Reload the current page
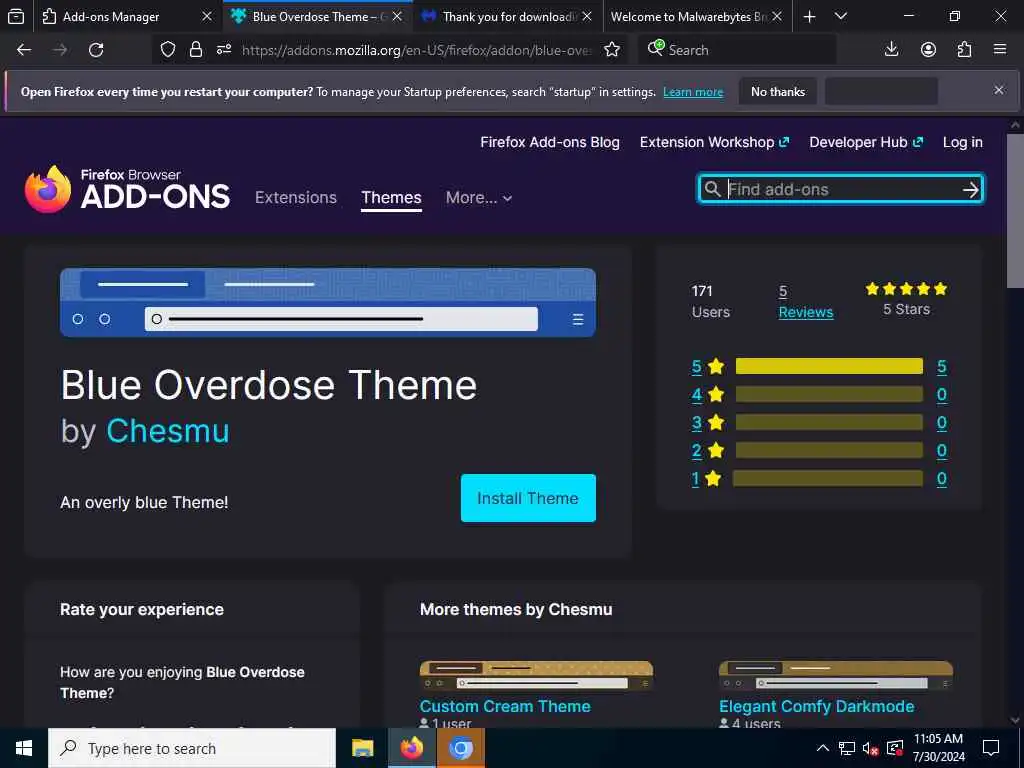The height and width of the screenshot is (768, 1024). (x=96, y=50)
